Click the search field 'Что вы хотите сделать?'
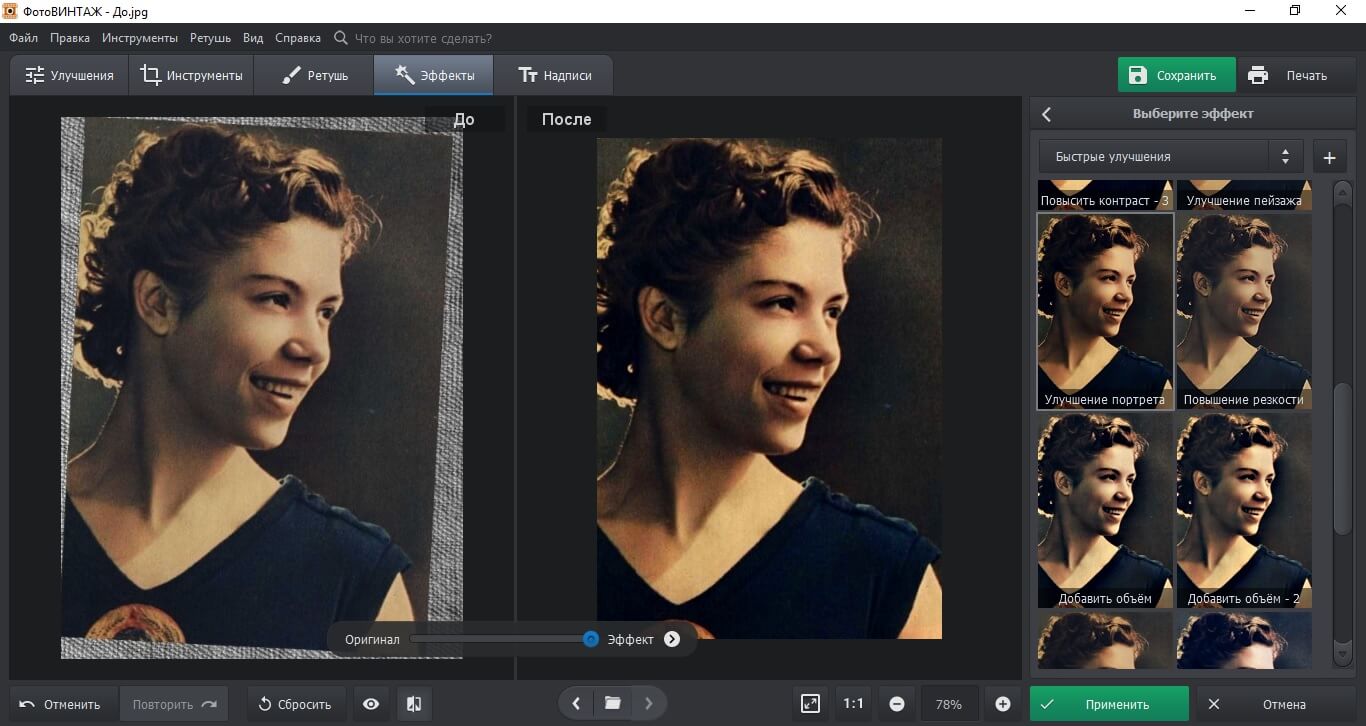 coord(423,38)
